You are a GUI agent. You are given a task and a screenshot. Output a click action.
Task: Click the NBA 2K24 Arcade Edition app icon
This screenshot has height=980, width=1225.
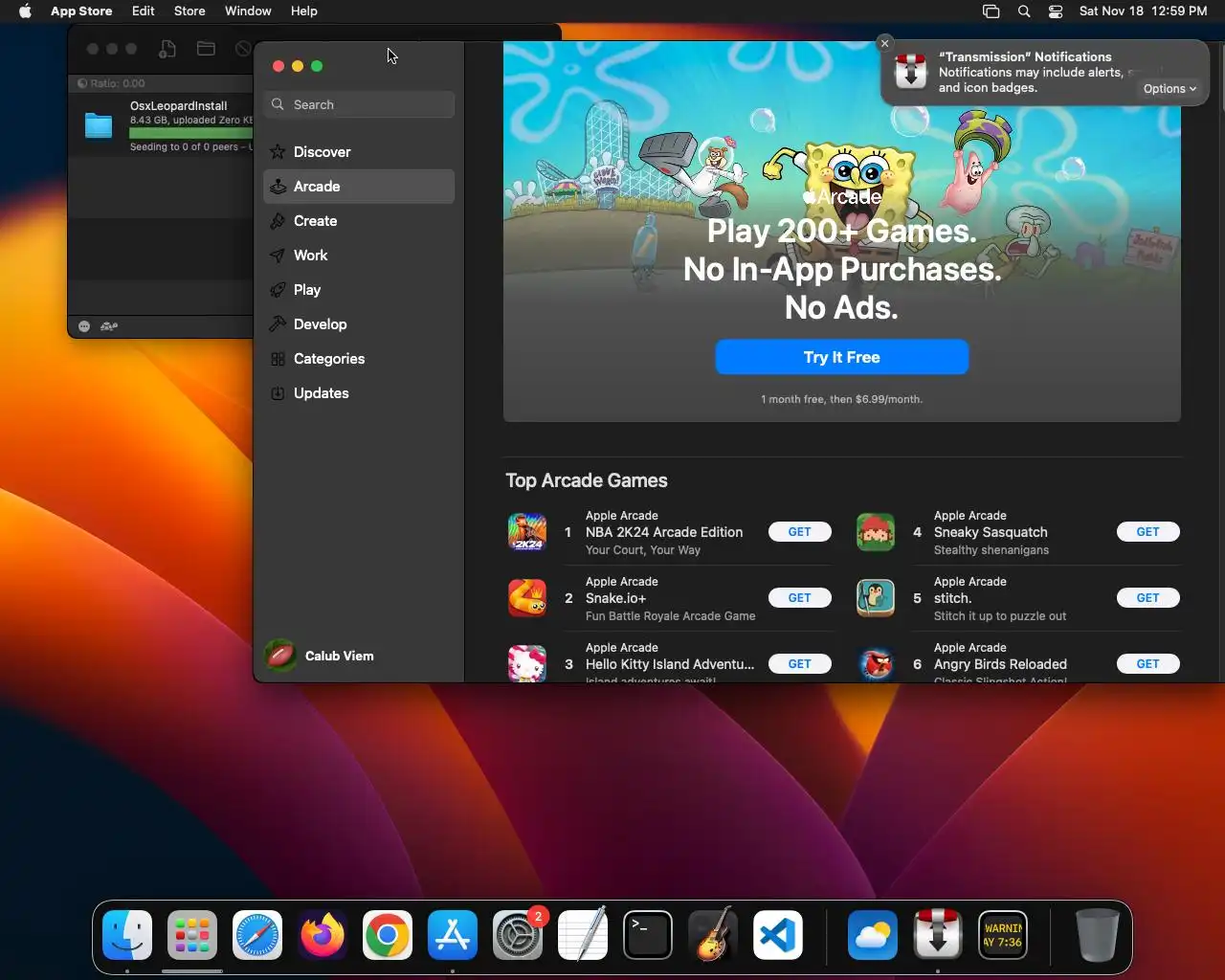tap(527, 532)
